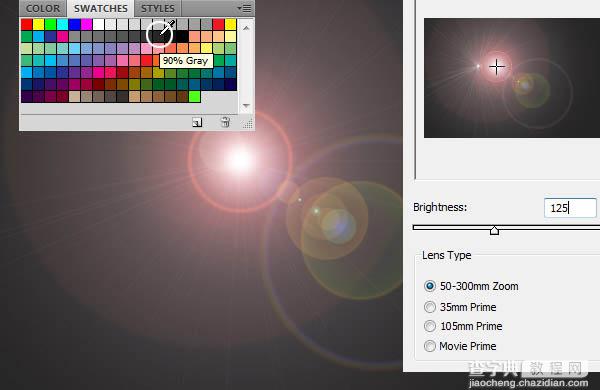600x390 pixels.
Task: Click the Brightness slider handle
Action: [x=494, y=230]
